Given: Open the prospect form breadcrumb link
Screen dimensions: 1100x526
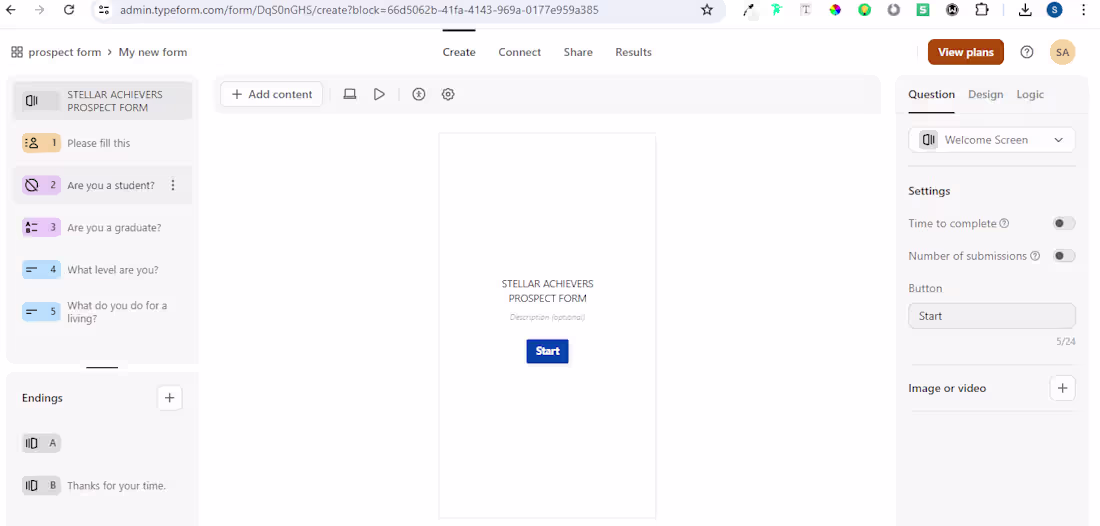Looking at the screenshot, I should coord(65,52).
